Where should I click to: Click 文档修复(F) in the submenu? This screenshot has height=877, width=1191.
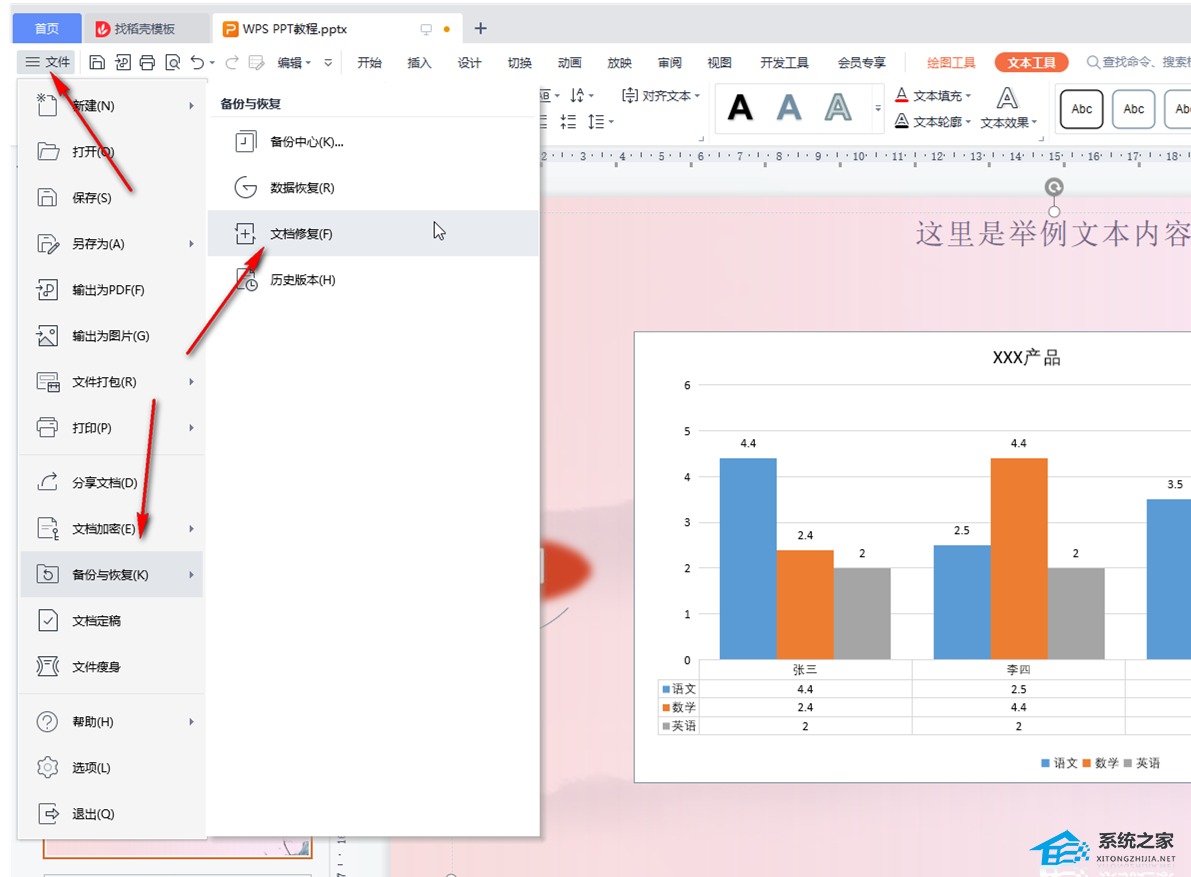click(301, 234)
